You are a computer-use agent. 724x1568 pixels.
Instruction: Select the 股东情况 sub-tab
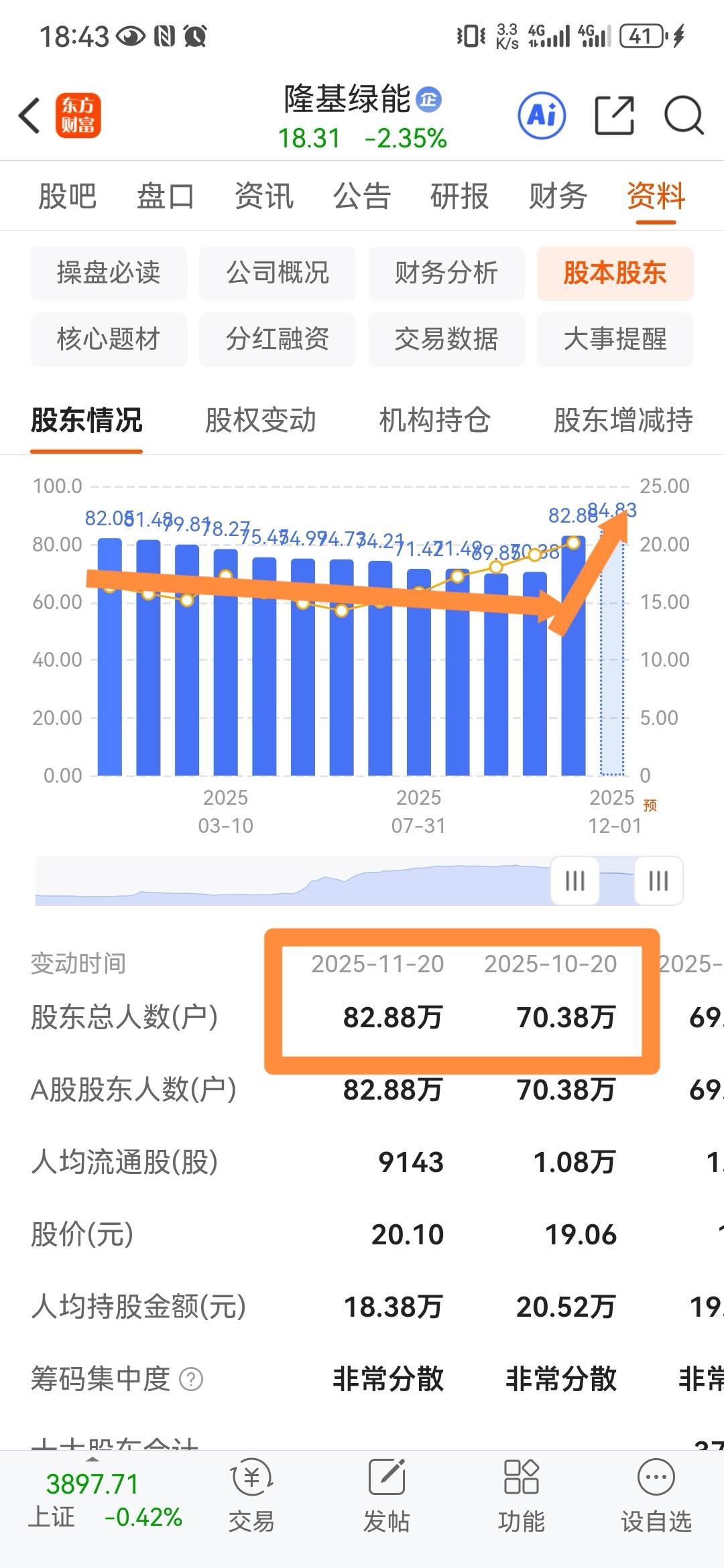pyautogui.click(x=86, y=420)
